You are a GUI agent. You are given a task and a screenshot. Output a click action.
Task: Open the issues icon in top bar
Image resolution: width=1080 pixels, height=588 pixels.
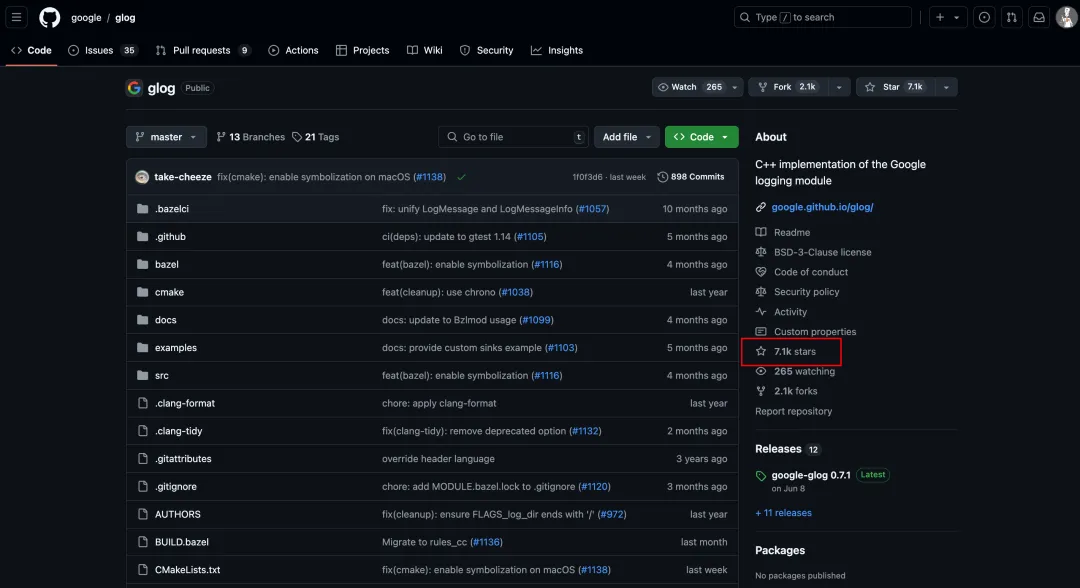(x=984, y=17)
